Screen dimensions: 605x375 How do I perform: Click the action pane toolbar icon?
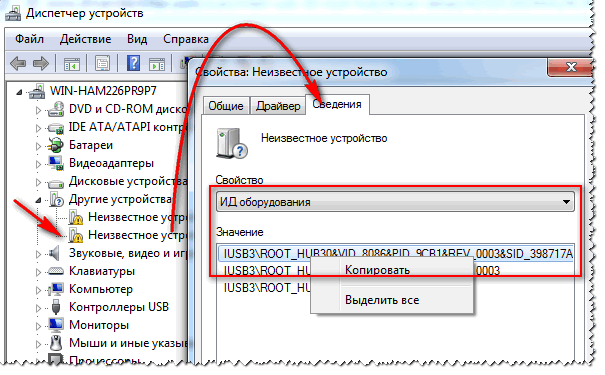click(157, 64)
